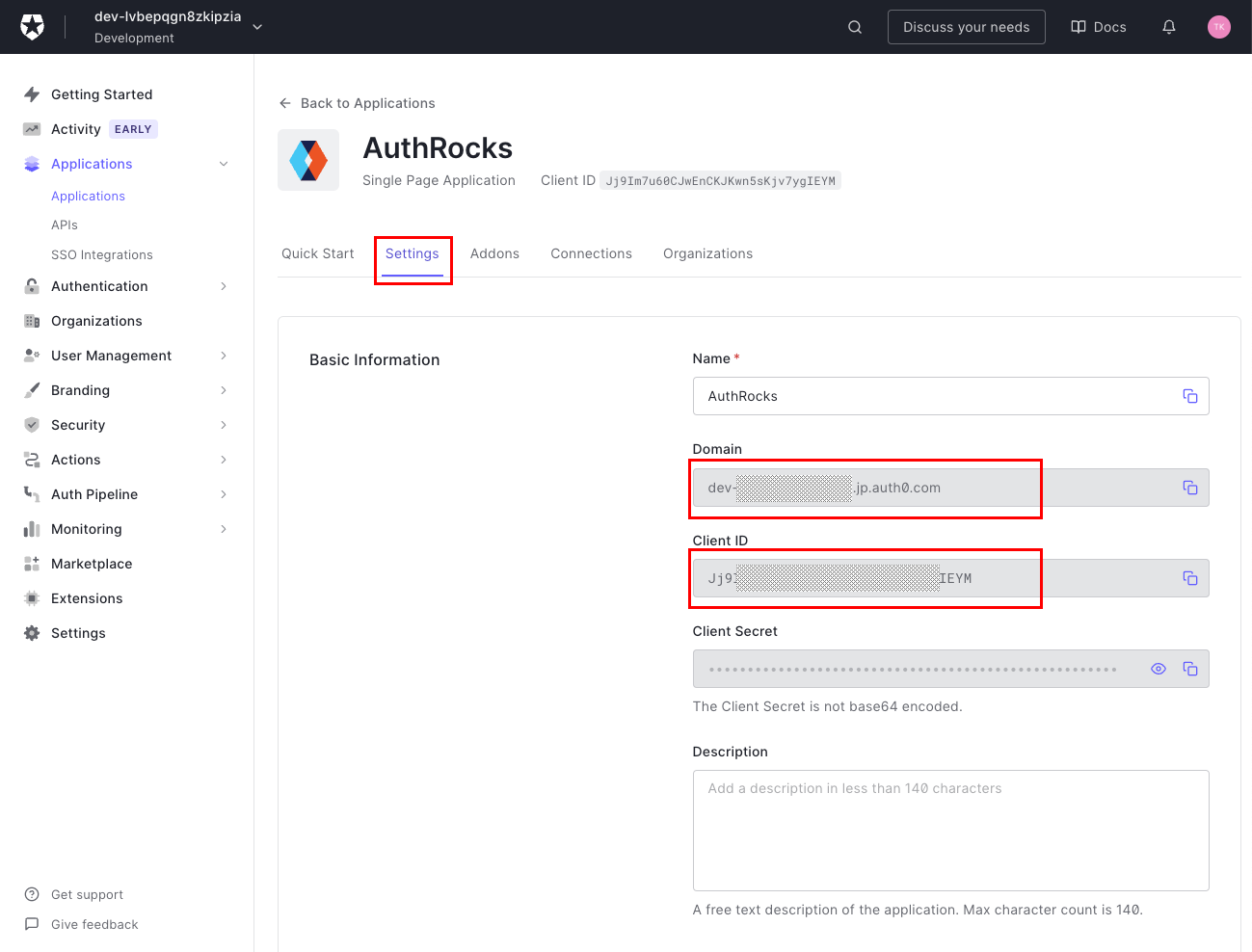Screen dimensions: 1252x952
Task: Click the Discuss your needs button
Action: click(x=966, y=27)
